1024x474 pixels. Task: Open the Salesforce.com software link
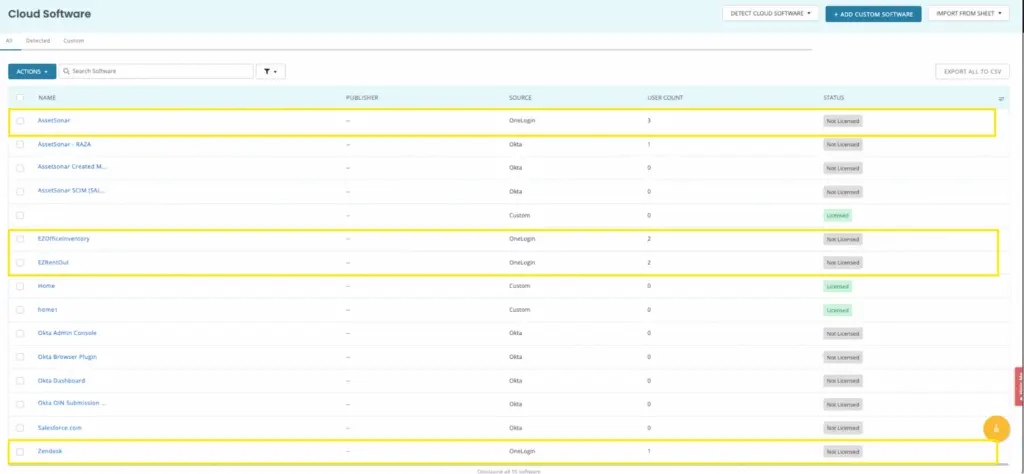(60, 427)
